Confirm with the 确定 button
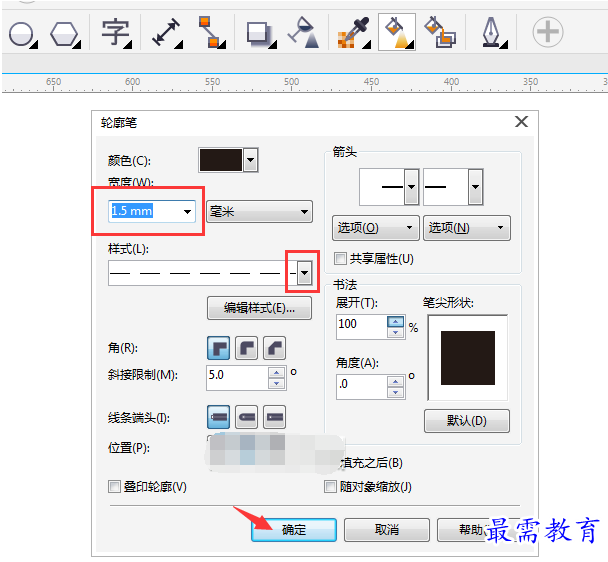 coord(294,529)
